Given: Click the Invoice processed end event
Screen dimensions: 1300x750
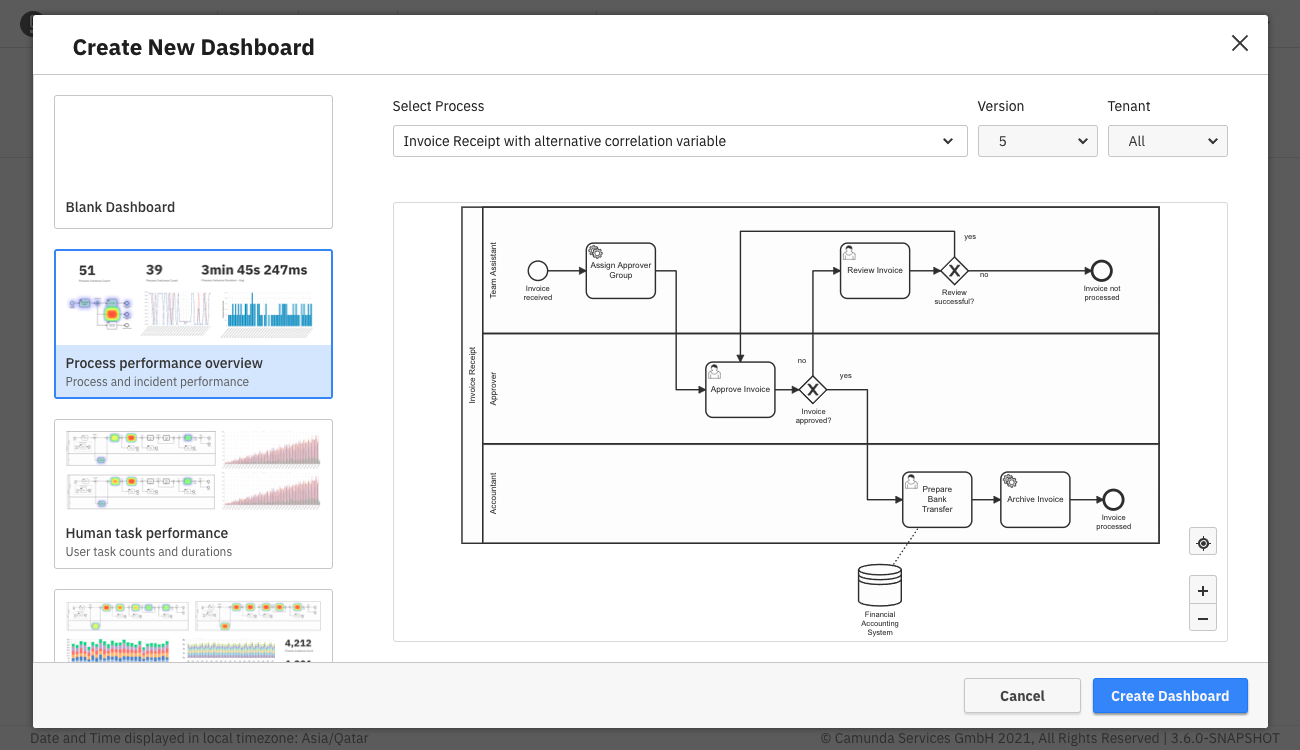Looking at the screenshot, I should pyautogui.click(x=1112, y=499).
